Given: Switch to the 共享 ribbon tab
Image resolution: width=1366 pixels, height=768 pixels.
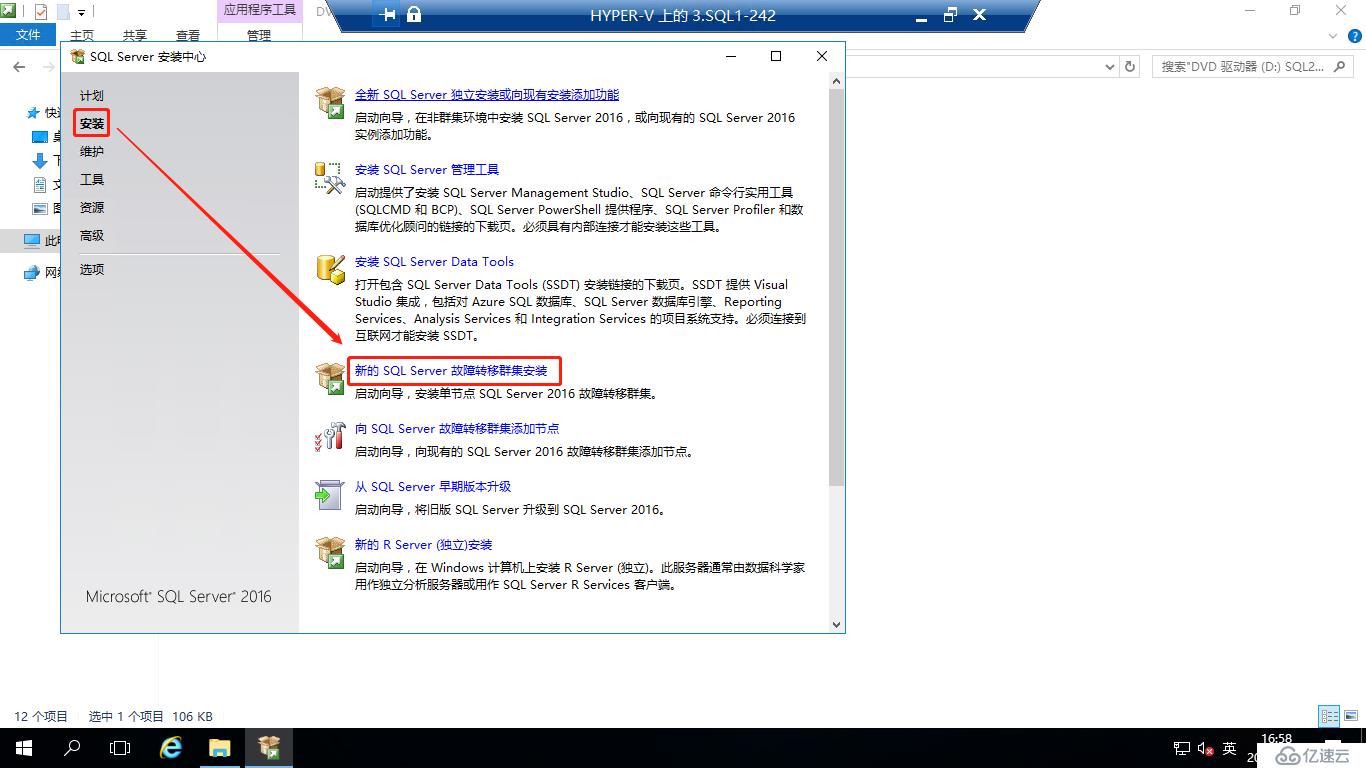Looking at the screenshot, I should (x=135, y=35).
